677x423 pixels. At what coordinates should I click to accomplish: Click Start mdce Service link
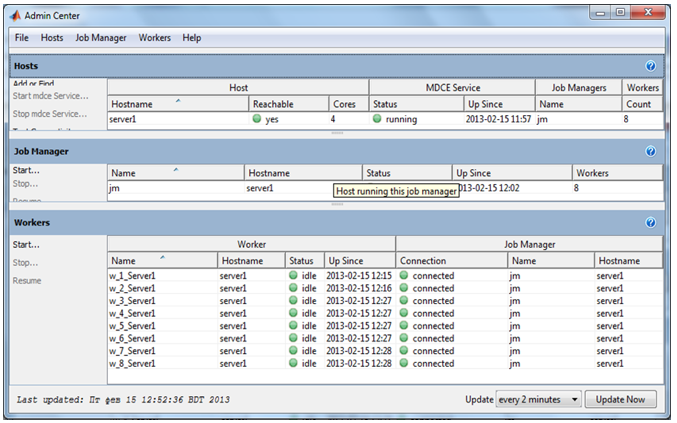(x=51, y=96)
